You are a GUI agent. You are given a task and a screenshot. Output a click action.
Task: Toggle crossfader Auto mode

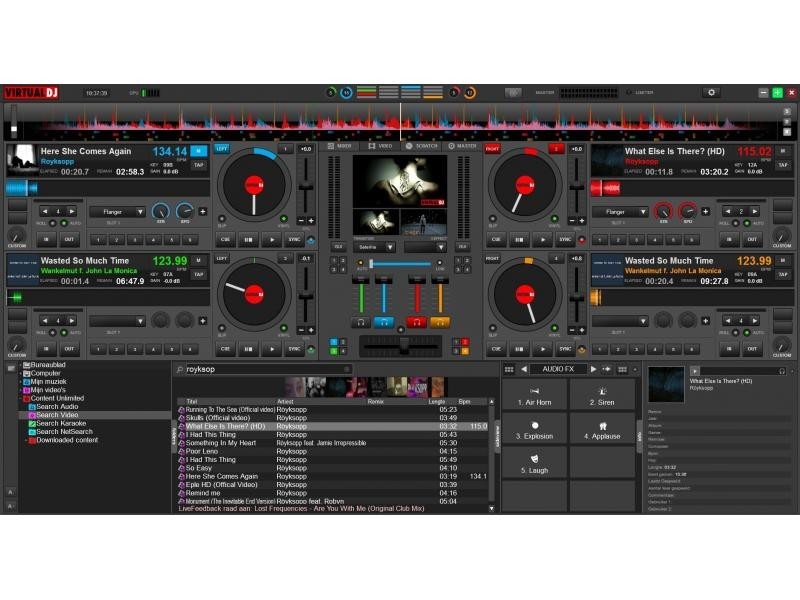(x=361, y=263)
